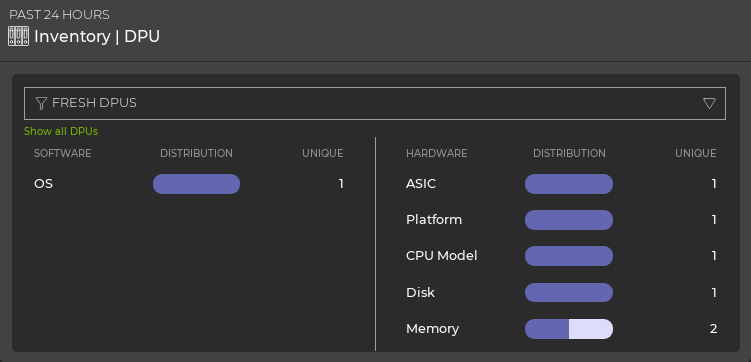Click the Disk unique count 1

point(714,292)
